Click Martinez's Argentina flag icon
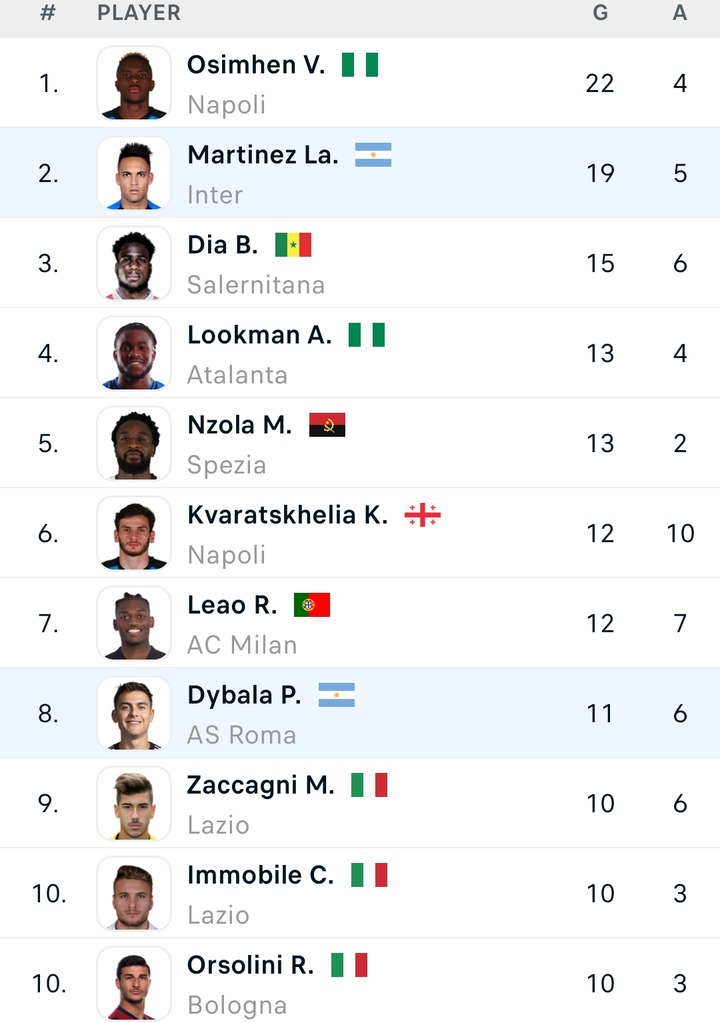 (x=373, y=155)
